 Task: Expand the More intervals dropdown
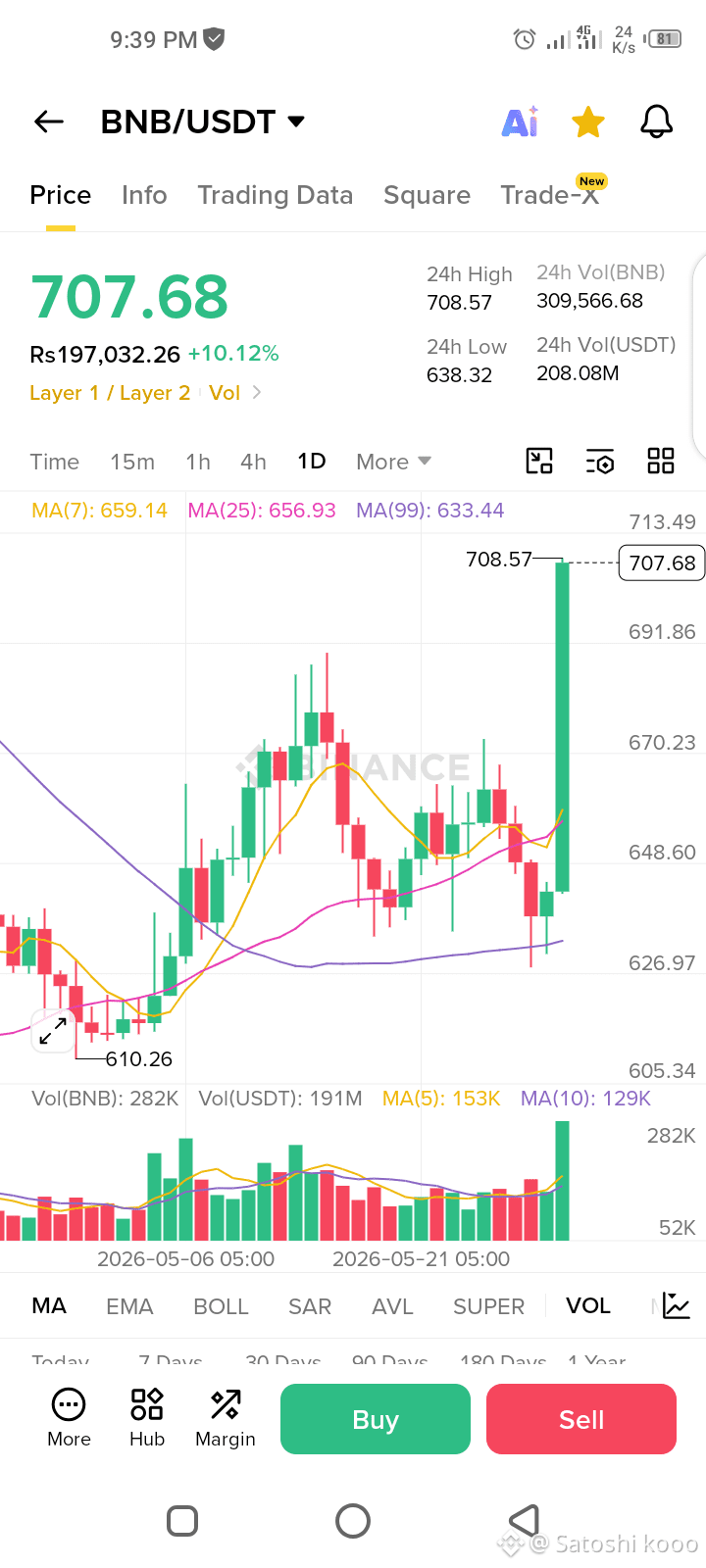pyautogui.click(x=393, y=462)
